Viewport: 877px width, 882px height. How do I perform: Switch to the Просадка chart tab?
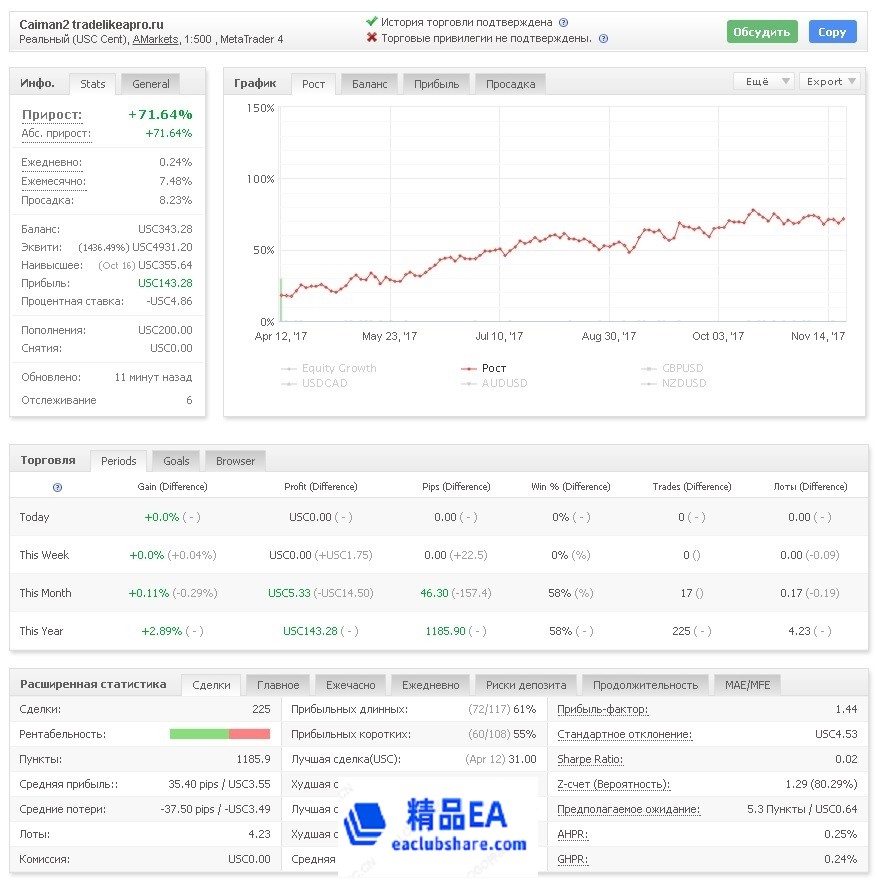coord(510,84)
